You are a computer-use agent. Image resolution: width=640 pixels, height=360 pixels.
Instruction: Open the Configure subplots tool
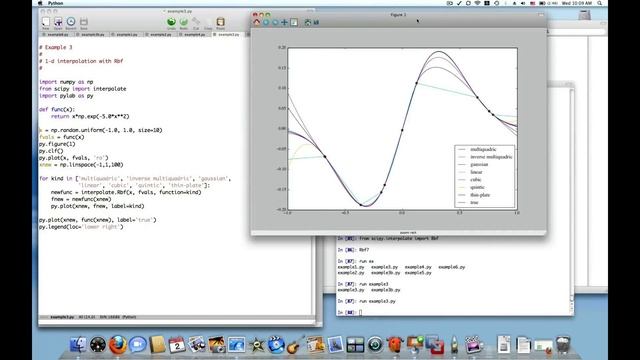[x=308, y=22]
